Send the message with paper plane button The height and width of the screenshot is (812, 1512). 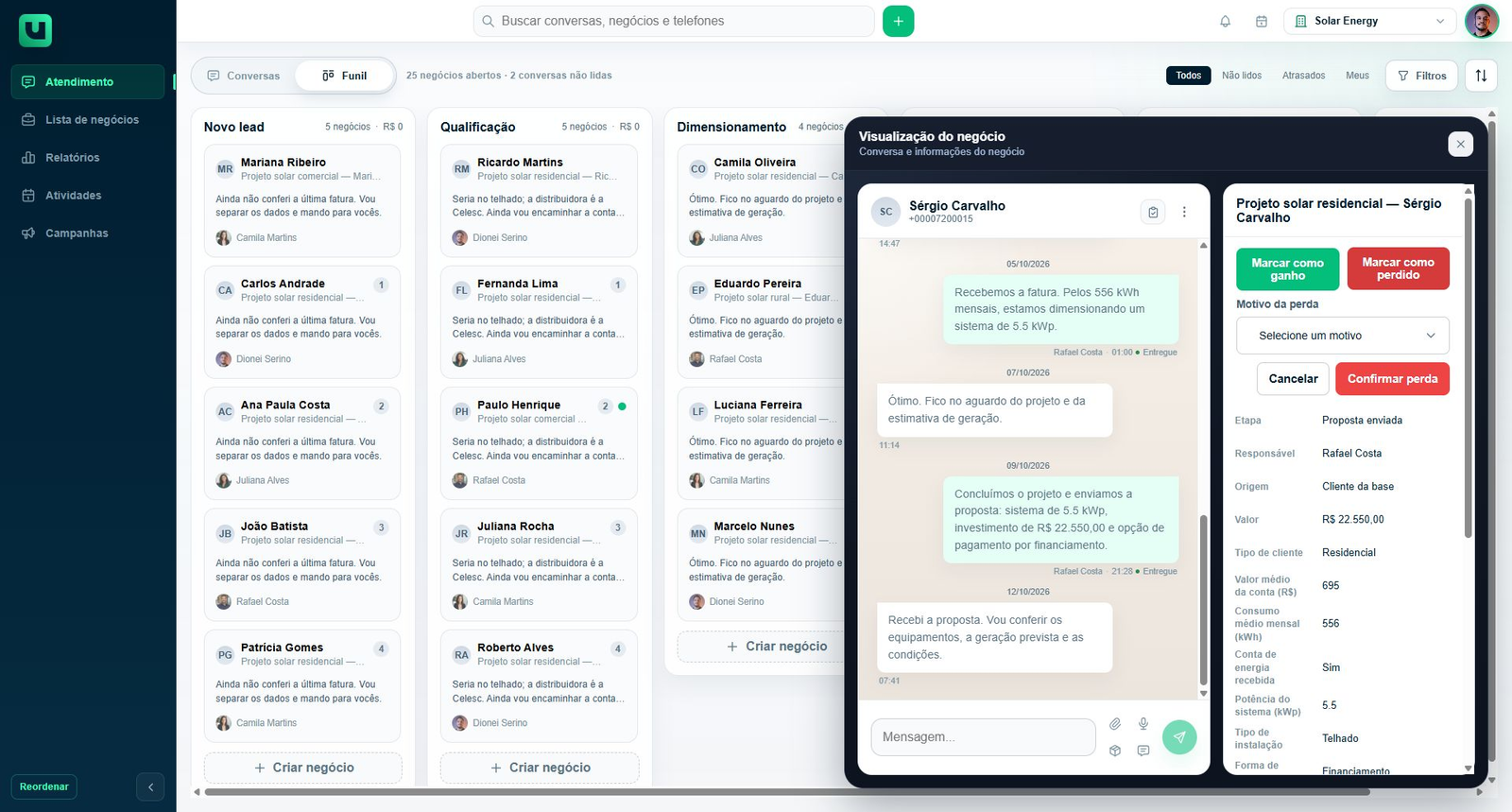coord(1179,737)
